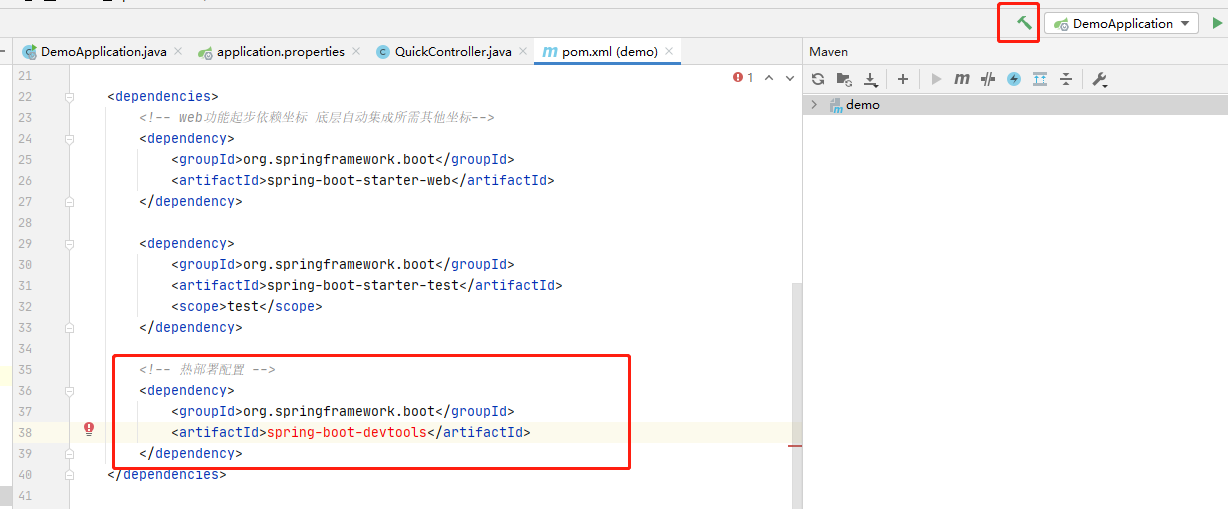Click Maven download sources icon
This screenshot has width=1228, height=509.
click(x=871, y=79)
